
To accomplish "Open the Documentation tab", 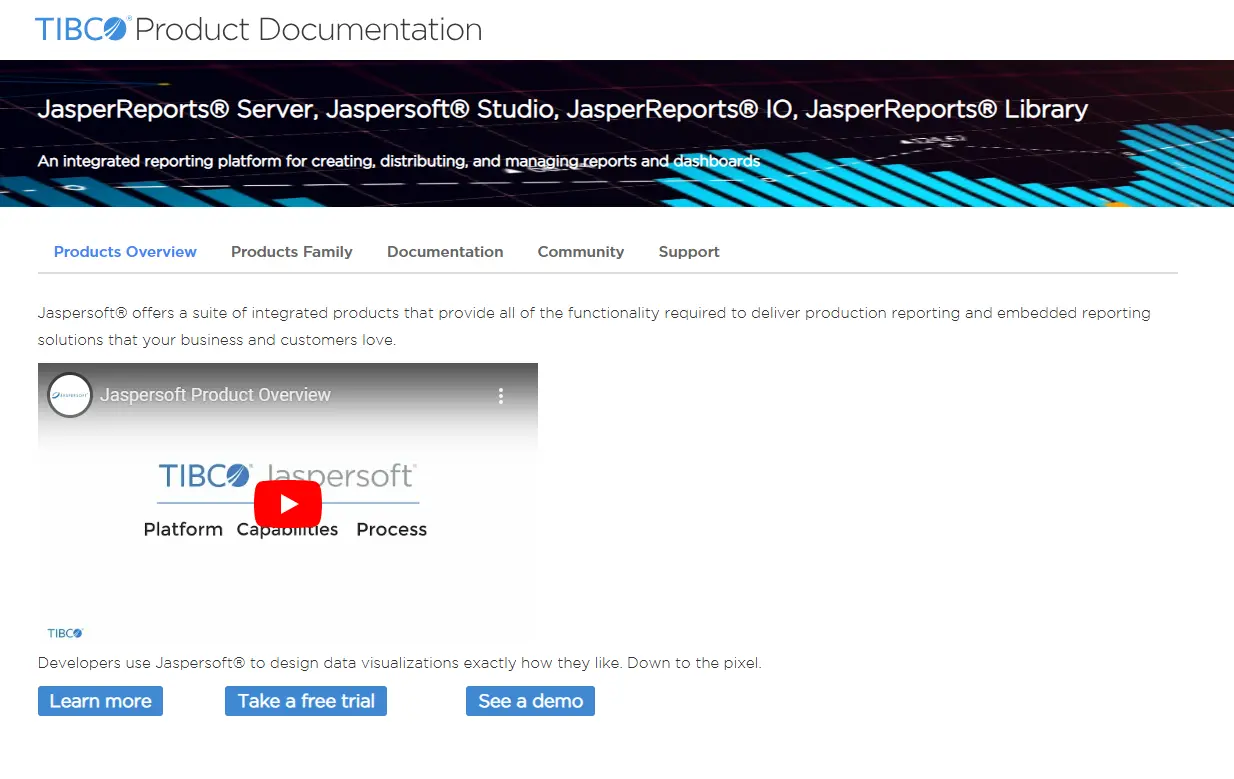I will pos(445,252).
